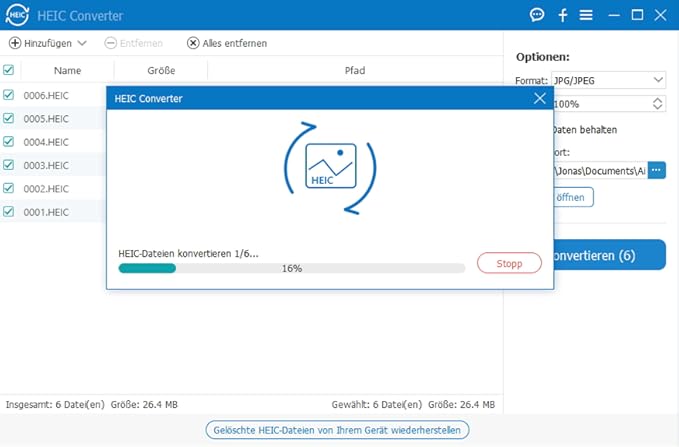Click Gelöschte HEIC-Dateien wiederherstellen link
Screen dimensions: 679x447
(x=337, y=430)
